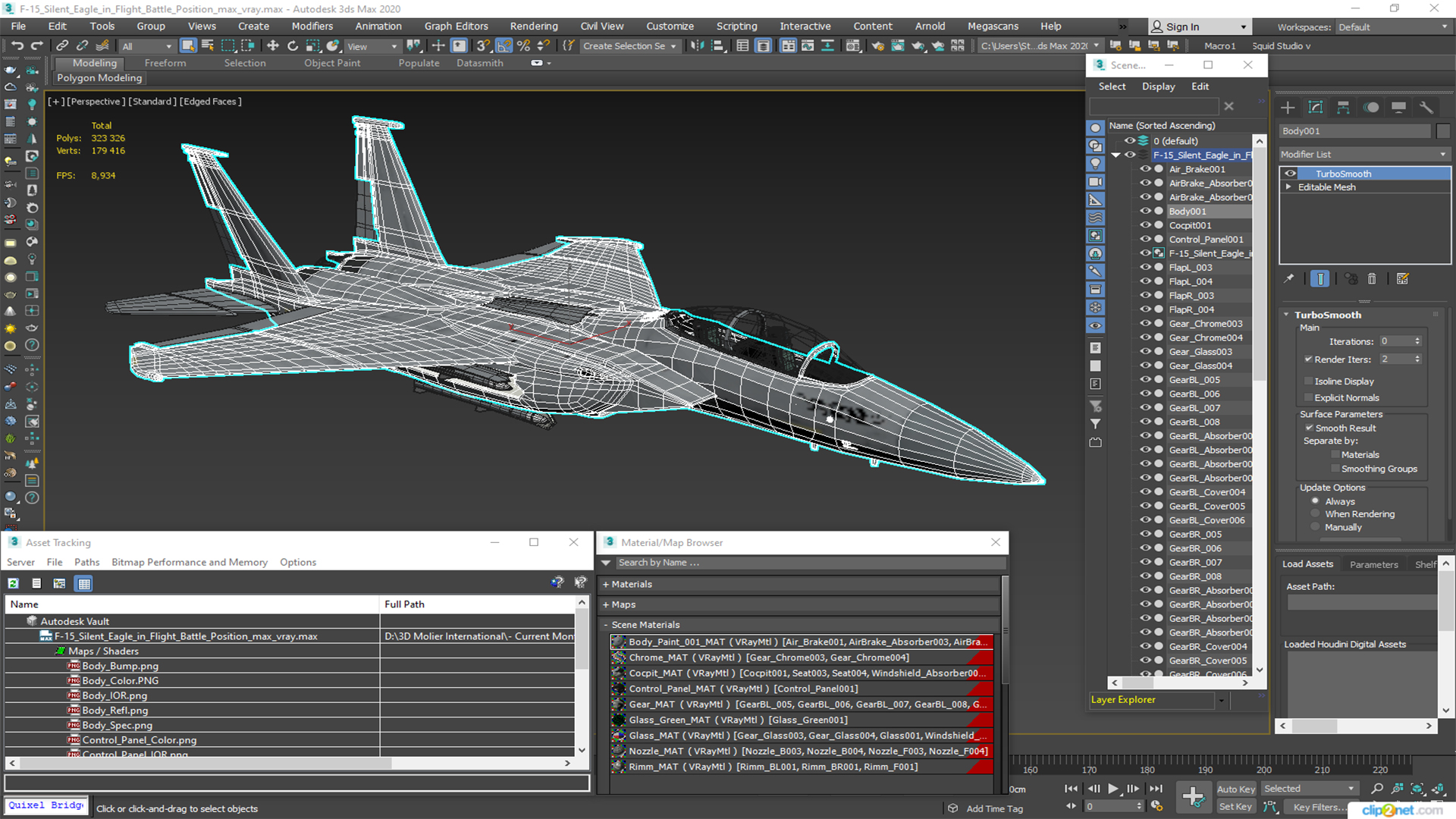
Task: Collapse the TurboSmooth rollout
Action: coord(1286,315)
